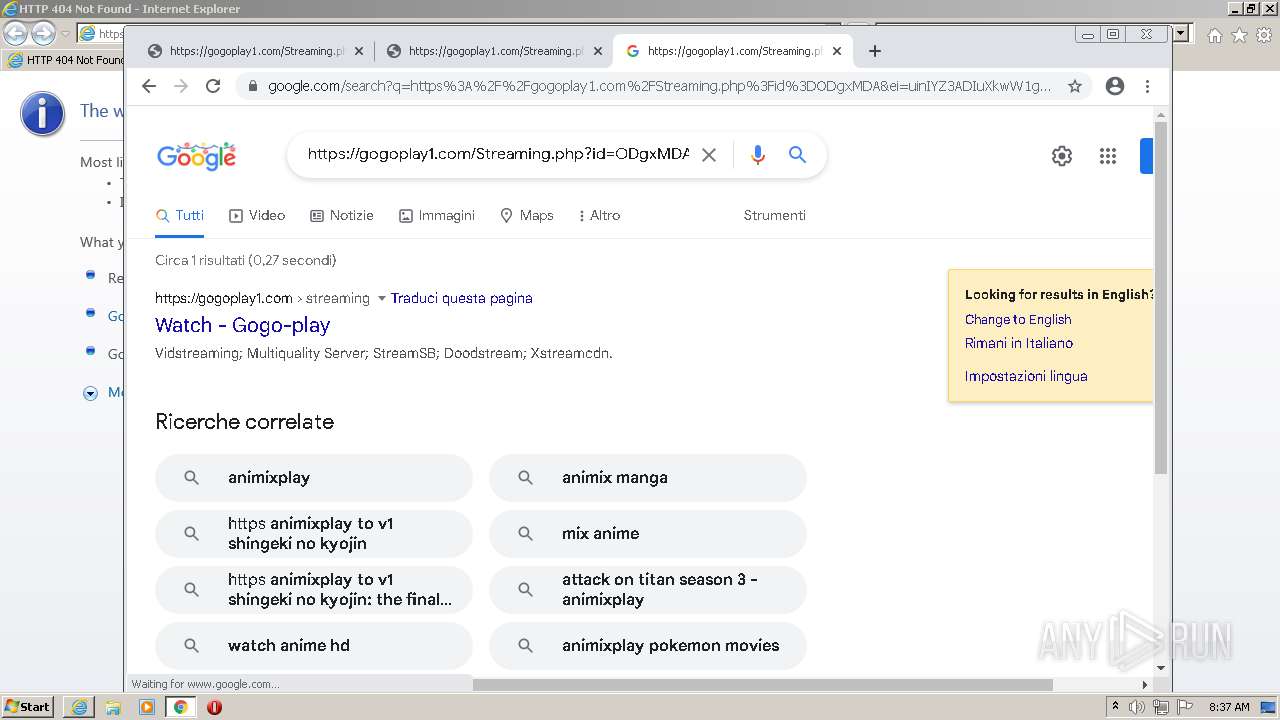The width and height of the screenshot is (1280, 720).
Task: Click Traduci questa pagina link
Action: point(462,298)
